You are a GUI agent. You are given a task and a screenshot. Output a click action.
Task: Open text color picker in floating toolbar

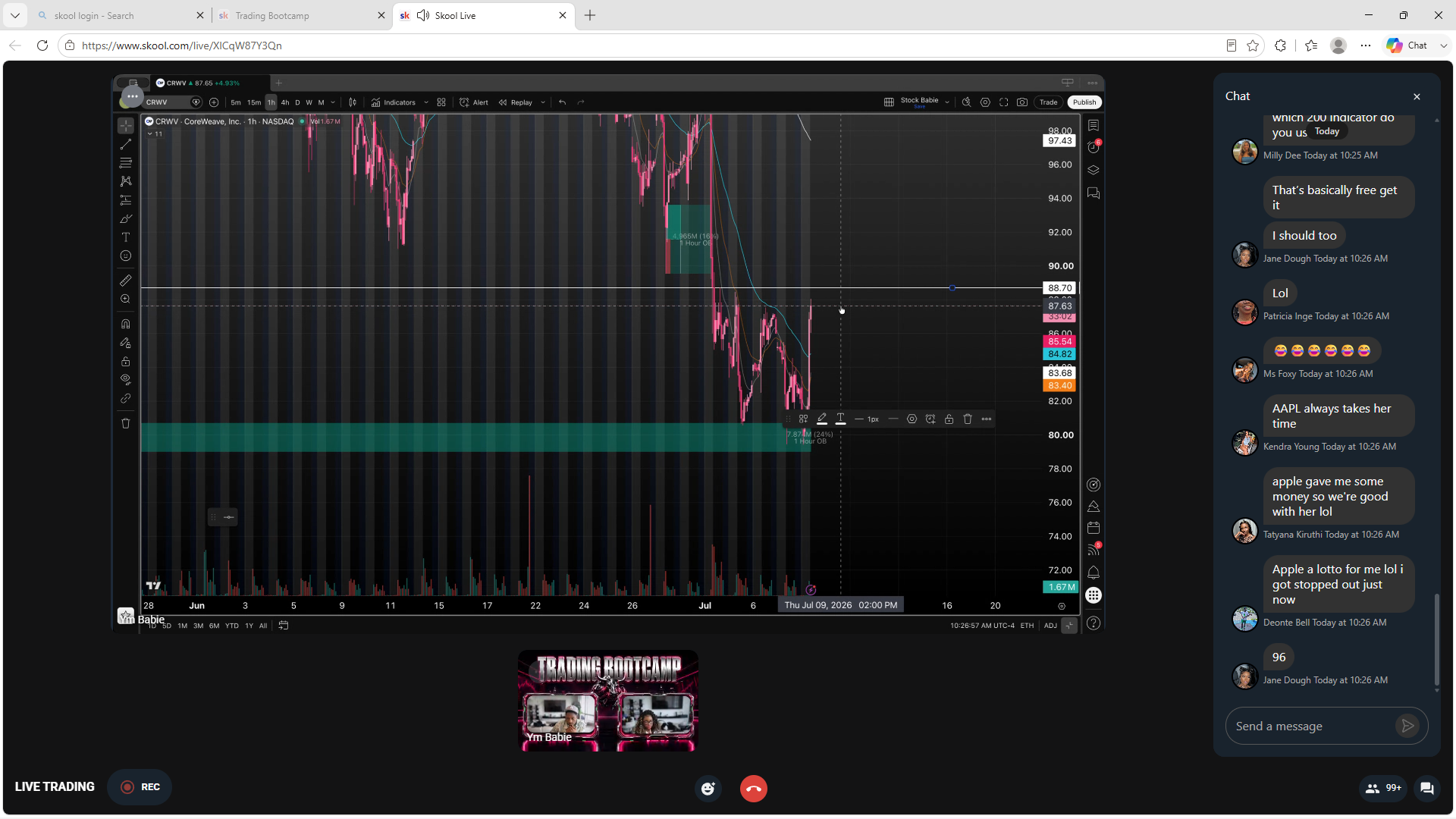pyautogui.click(x=840, y=419)
